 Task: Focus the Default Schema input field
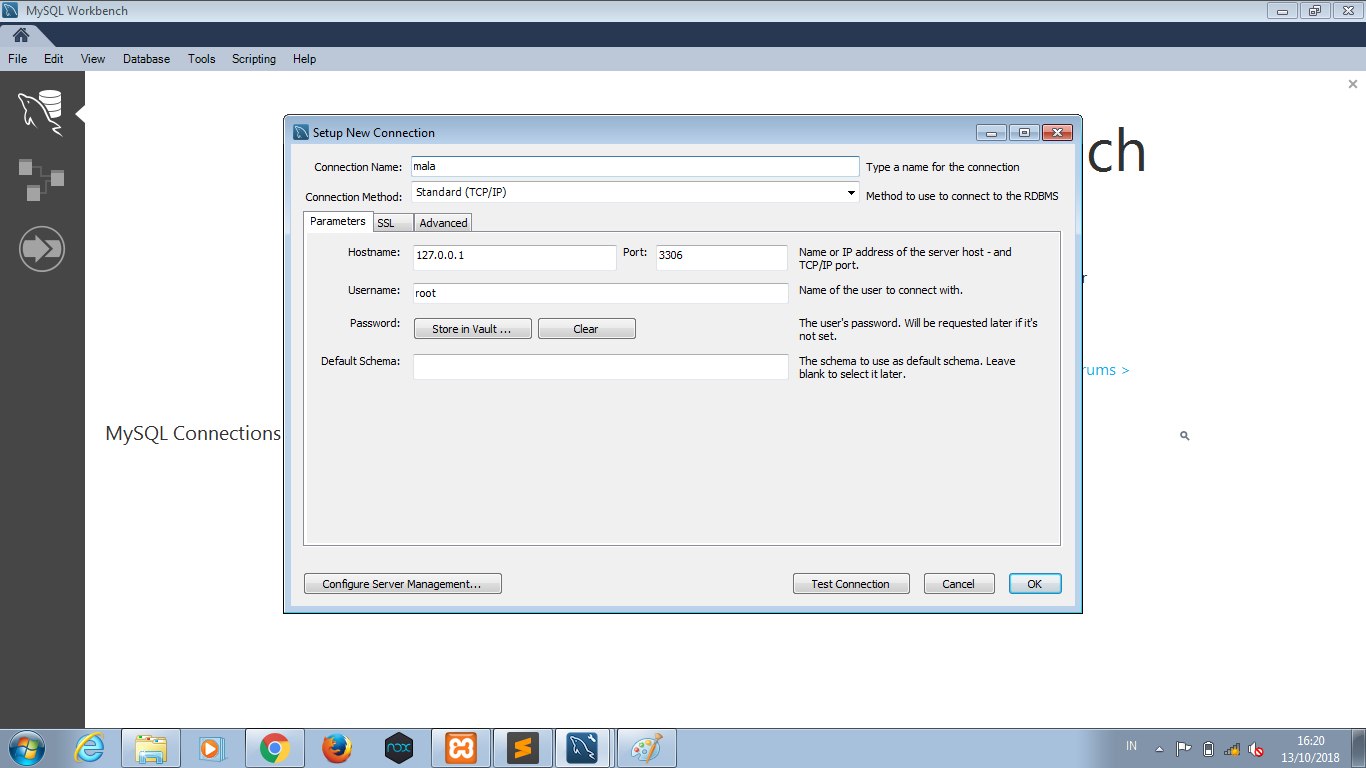[x=601, y=367]
